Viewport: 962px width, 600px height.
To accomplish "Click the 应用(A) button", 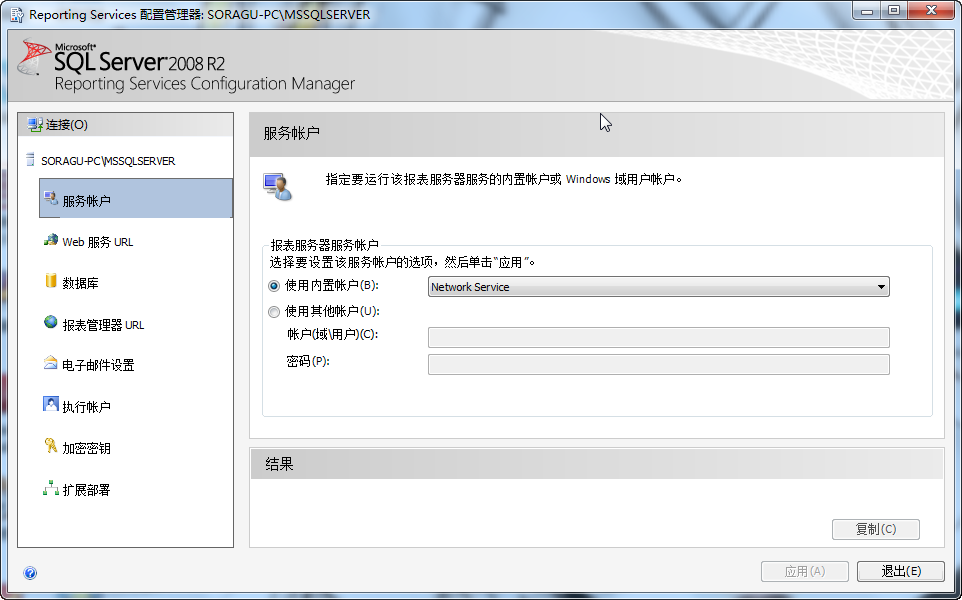I will pos(804,571).
